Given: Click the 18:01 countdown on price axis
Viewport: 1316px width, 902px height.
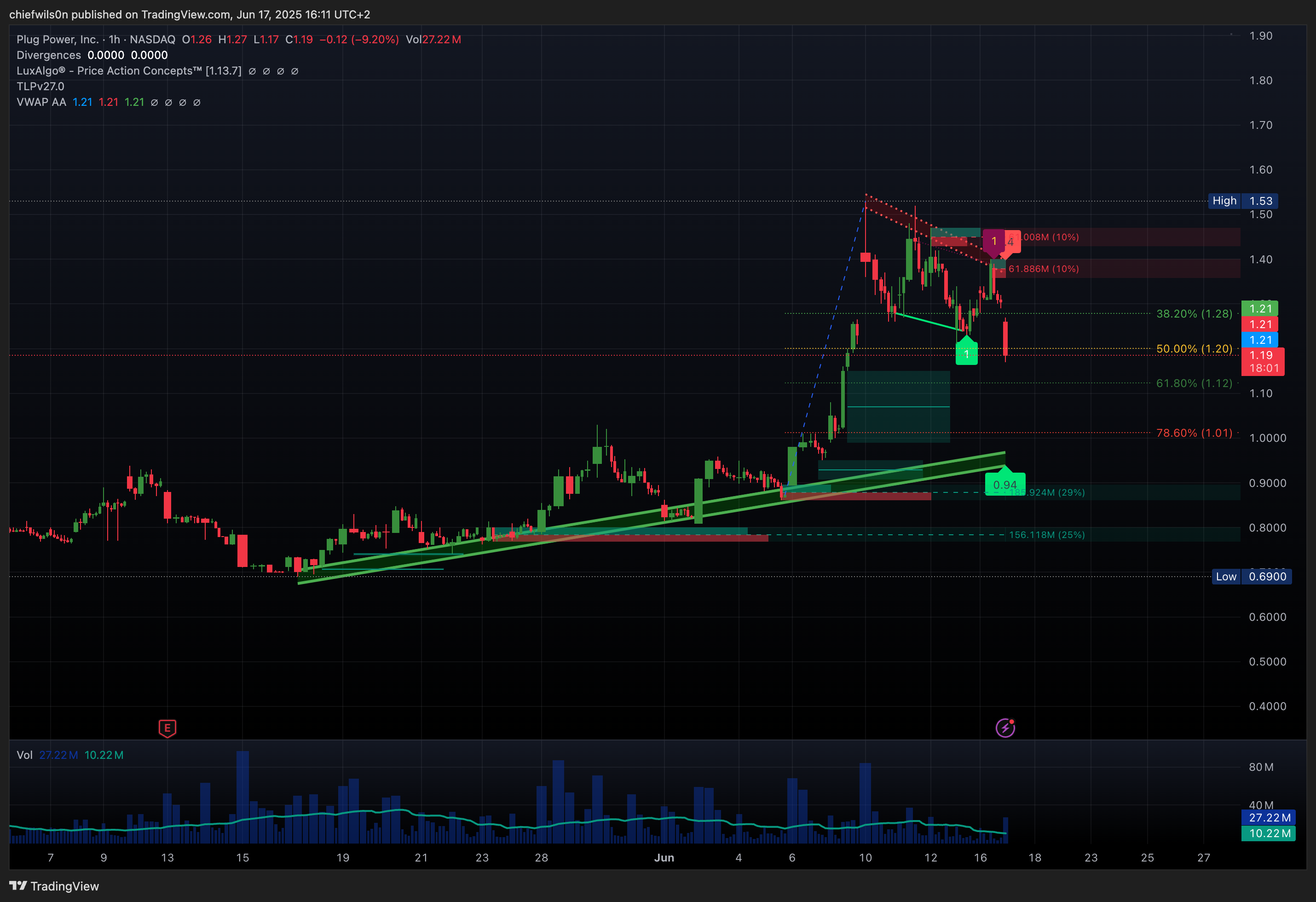Looking at the screenshot, I should point(1264,368).
